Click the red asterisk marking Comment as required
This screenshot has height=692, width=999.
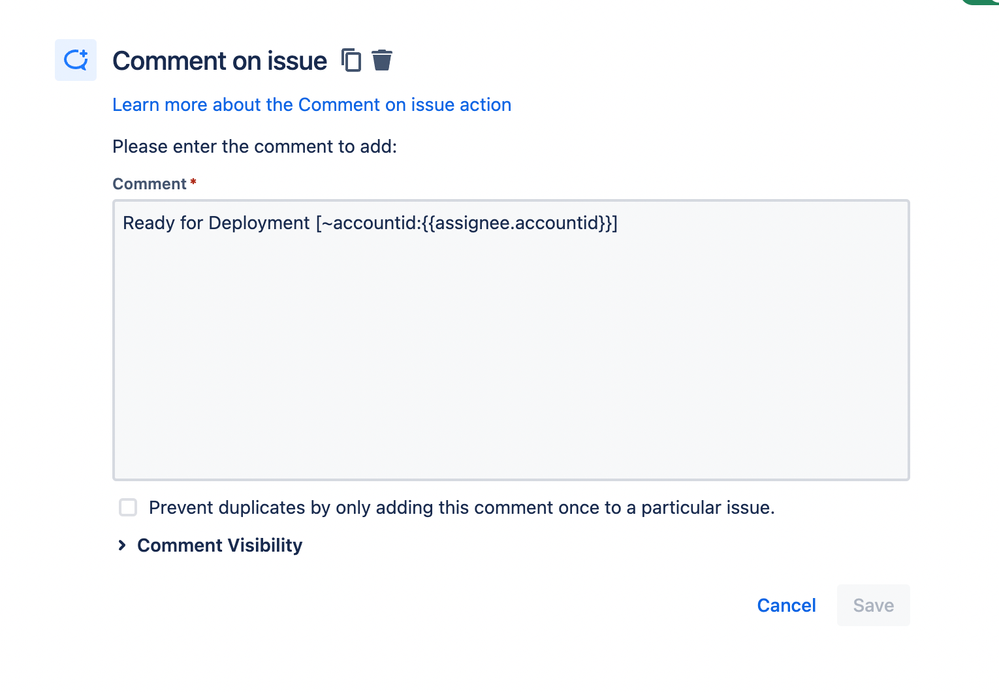pyautogui.click(x=192, y=183)
